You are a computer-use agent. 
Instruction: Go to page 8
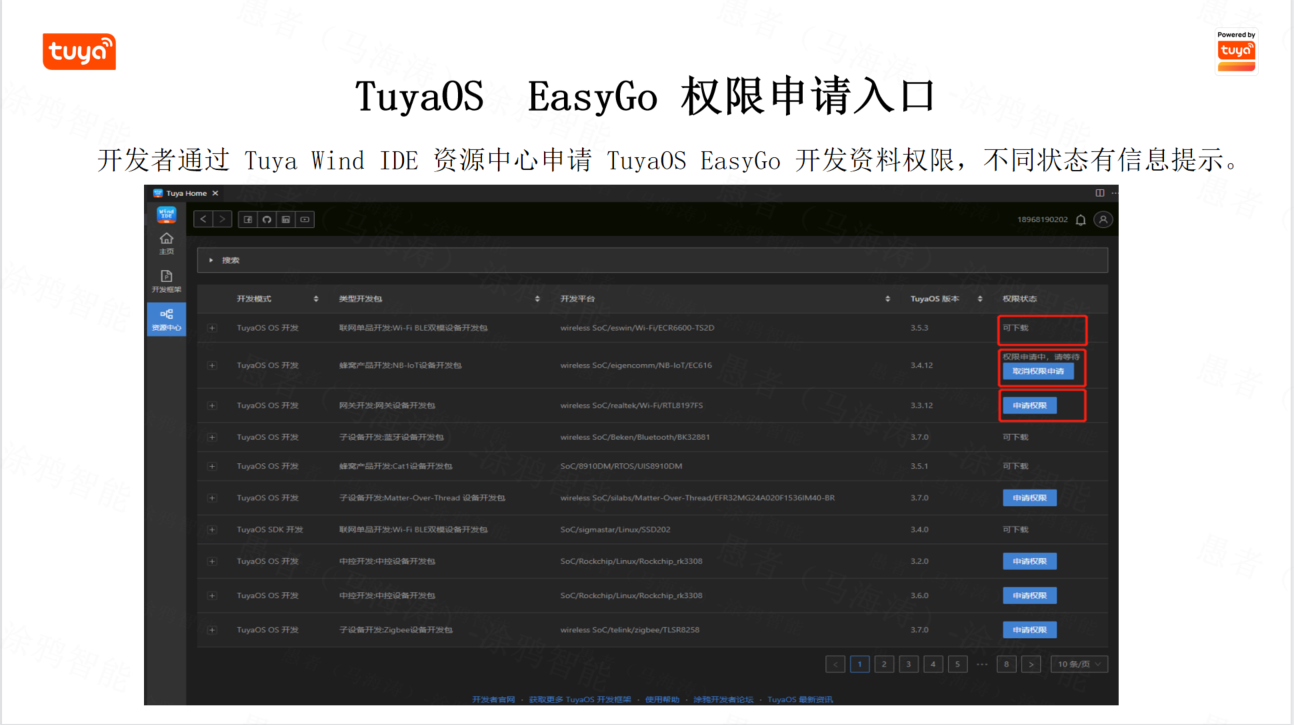[x=1007, y=664]
